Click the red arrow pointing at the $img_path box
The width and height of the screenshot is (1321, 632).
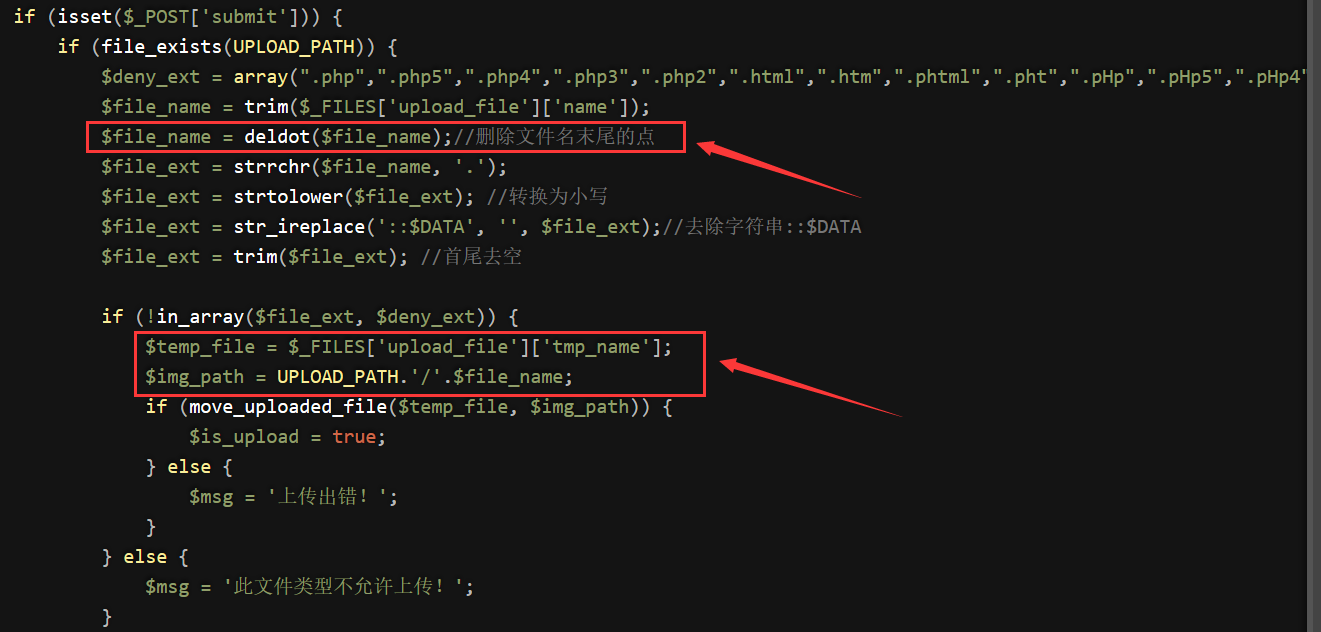pos(811,388)
